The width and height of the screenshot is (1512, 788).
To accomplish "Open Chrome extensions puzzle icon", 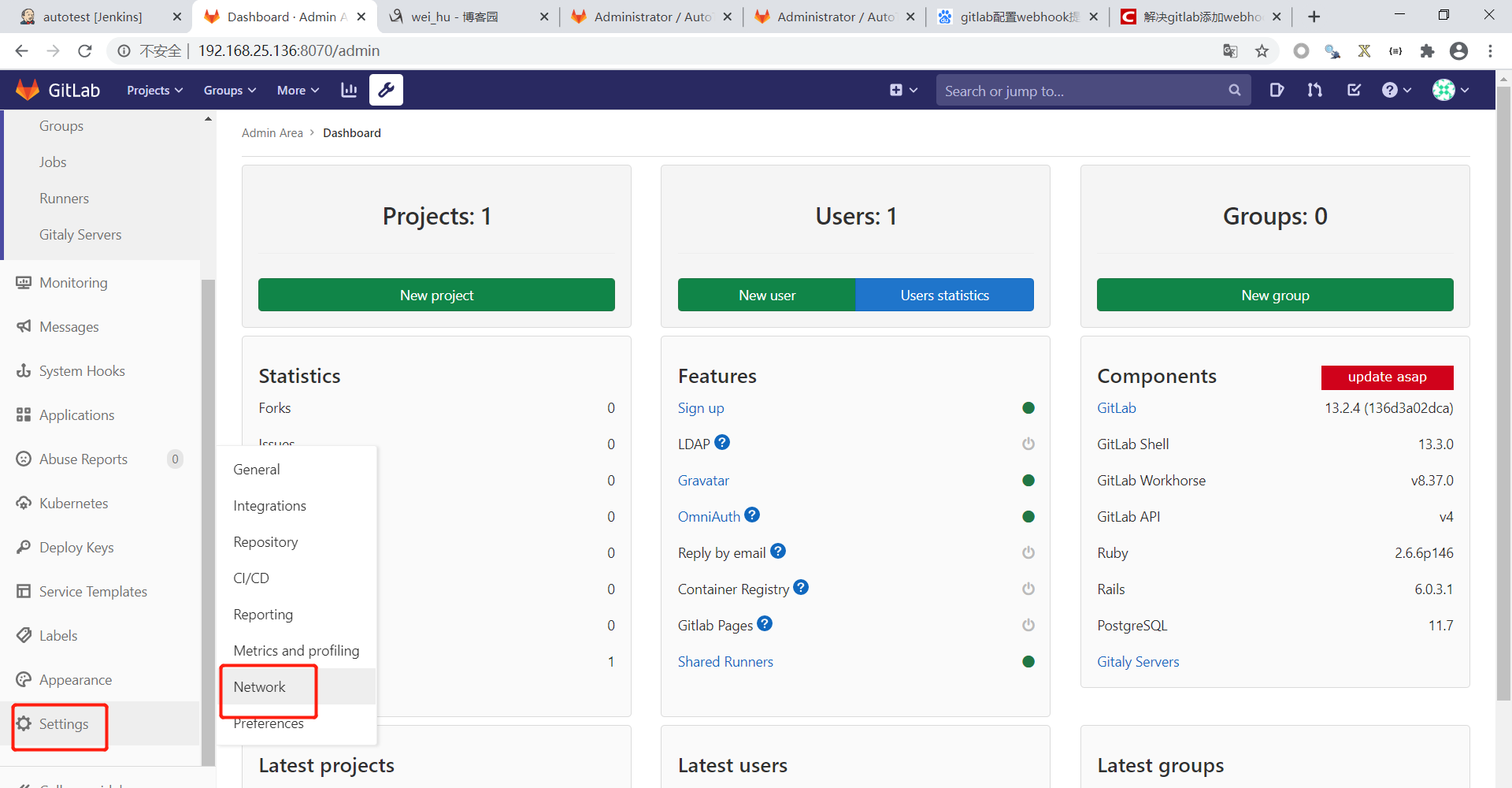I will (x=1427, y=50).
